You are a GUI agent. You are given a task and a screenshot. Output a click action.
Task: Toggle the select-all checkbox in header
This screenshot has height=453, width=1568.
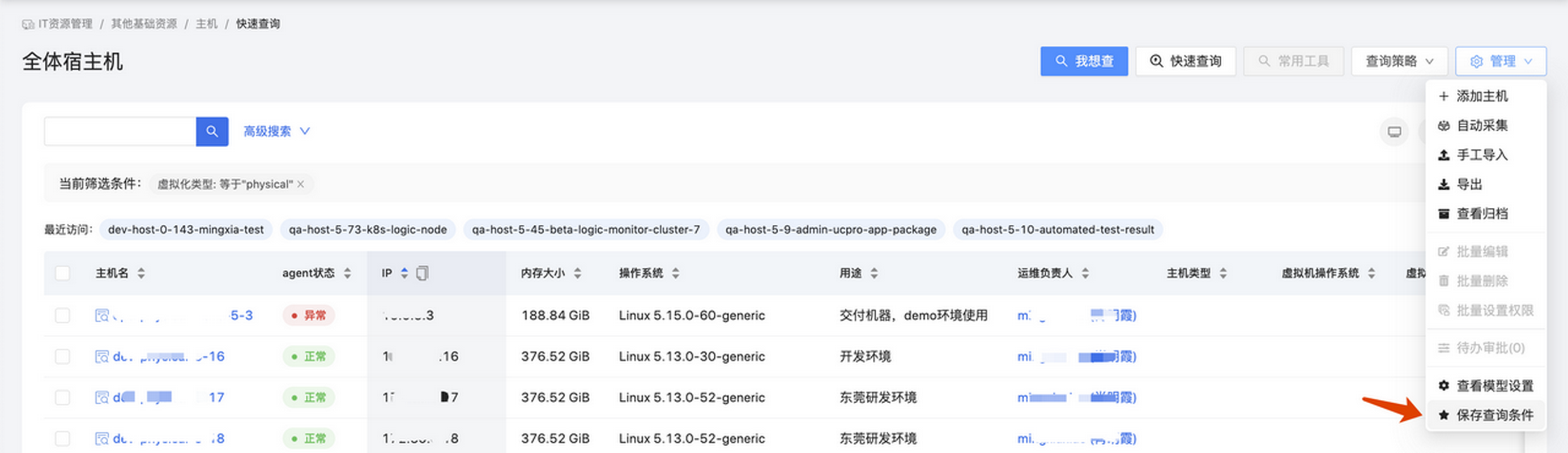(x=62, y=273)
